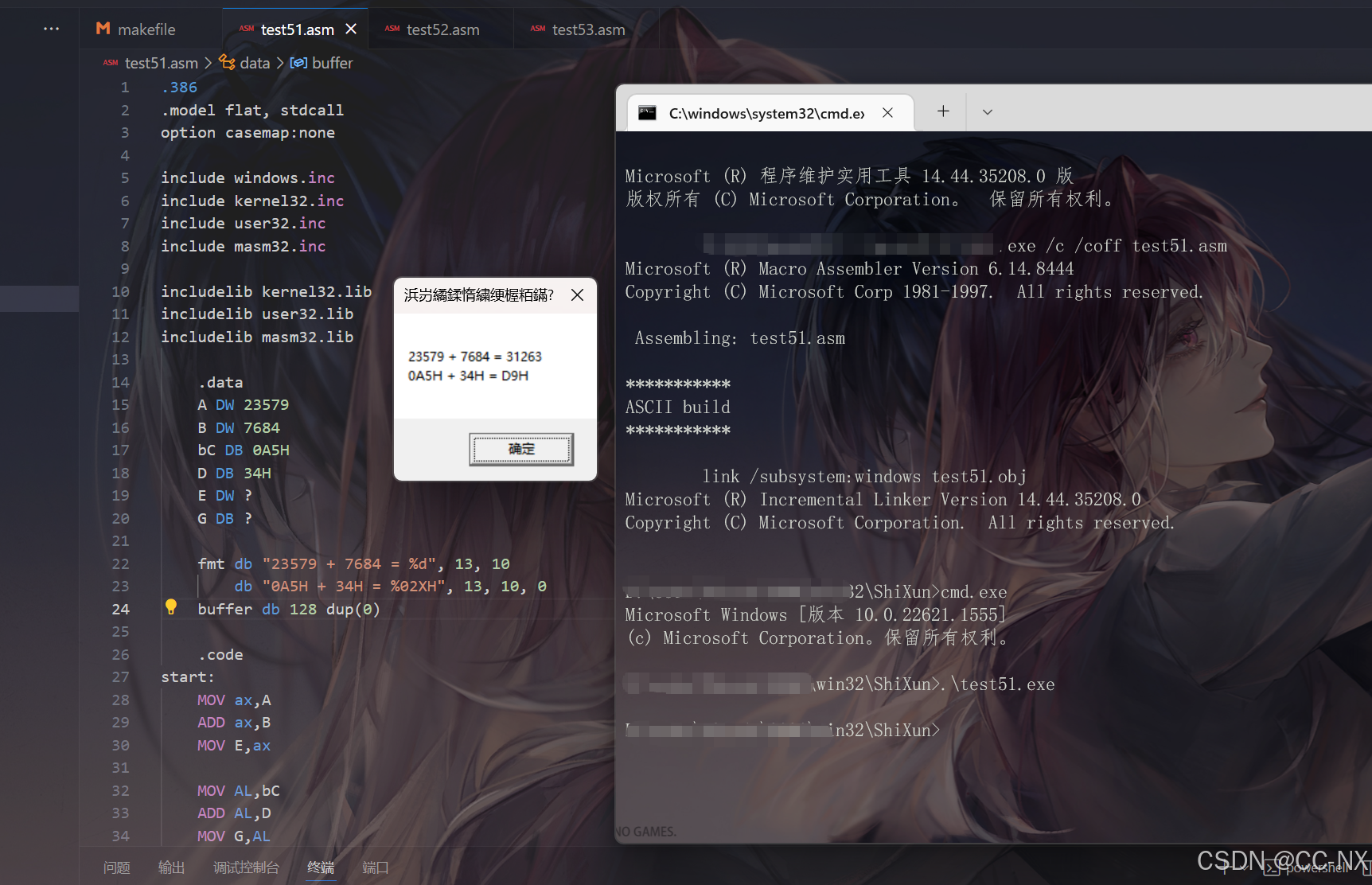1372x885 pixels.
Task: Click 'includelib masm32.lib' code line
Action: [257, 337]
